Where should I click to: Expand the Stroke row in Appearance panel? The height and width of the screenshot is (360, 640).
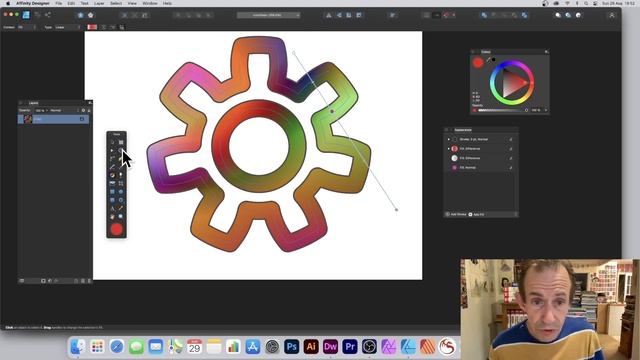449,140
